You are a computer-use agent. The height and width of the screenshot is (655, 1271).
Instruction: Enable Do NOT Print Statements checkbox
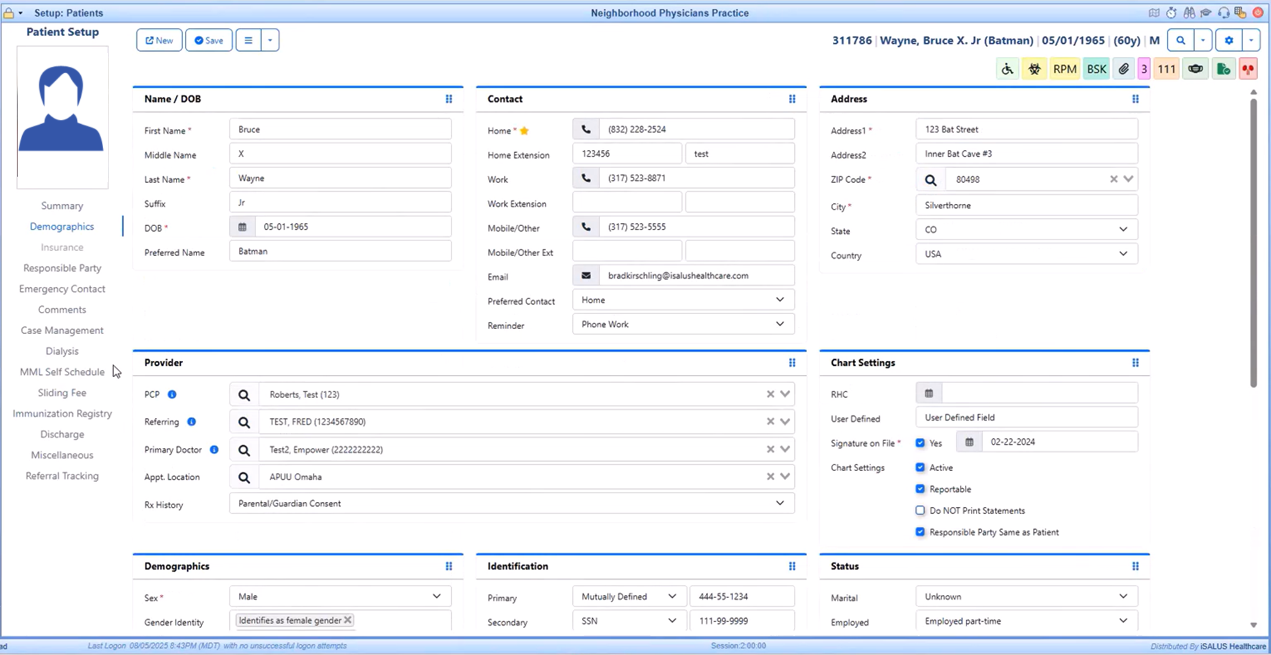pos(920,511)
